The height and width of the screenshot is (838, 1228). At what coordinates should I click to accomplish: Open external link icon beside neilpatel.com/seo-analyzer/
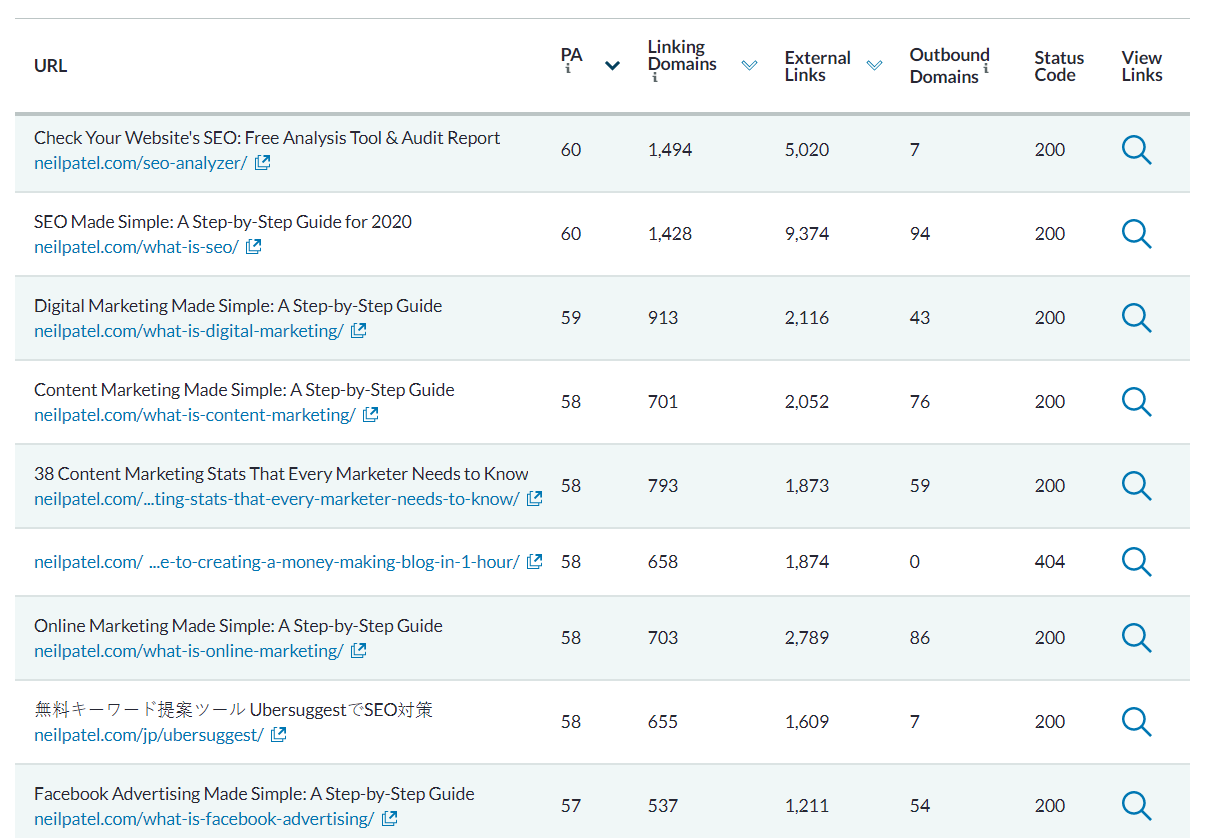(262, 163)
